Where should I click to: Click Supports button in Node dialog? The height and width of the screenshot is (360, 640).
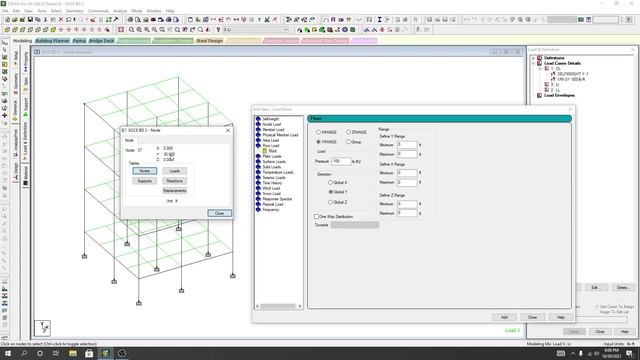click(144, 181)
